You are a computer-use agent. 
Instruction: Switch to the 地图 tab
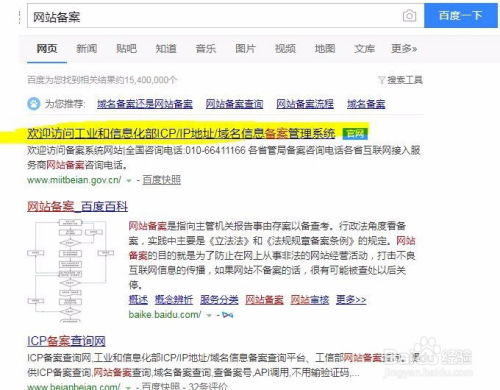[325, 49]
